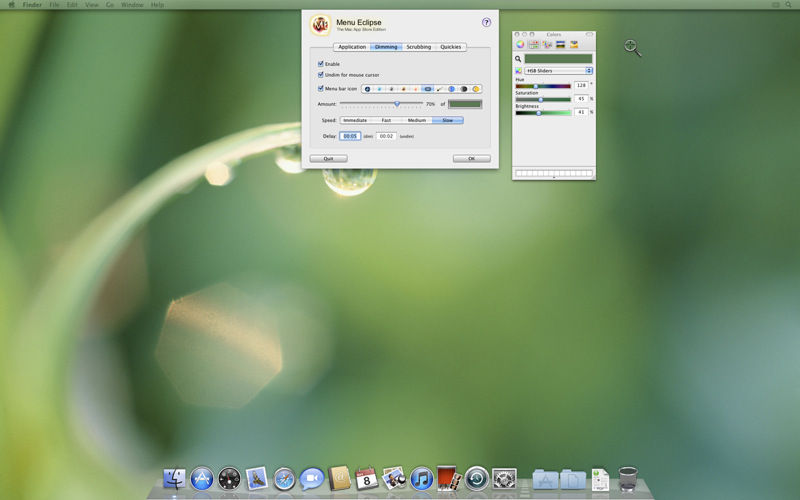Click the HSB color-mode icon beside the popup
Image resolution: width=800 pixels, height=500 pixels.
point(518,70)
